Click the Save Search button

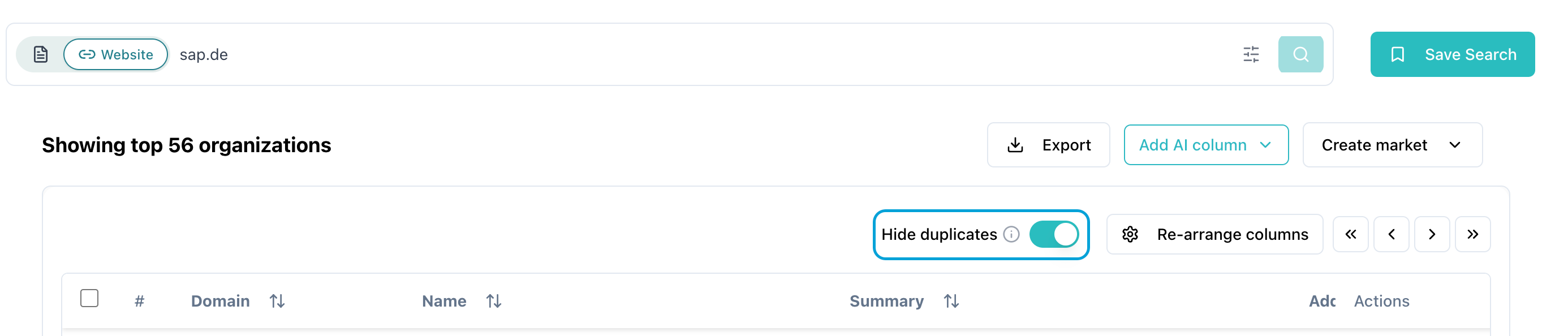pyautogui.click(x=1453, y=55)
